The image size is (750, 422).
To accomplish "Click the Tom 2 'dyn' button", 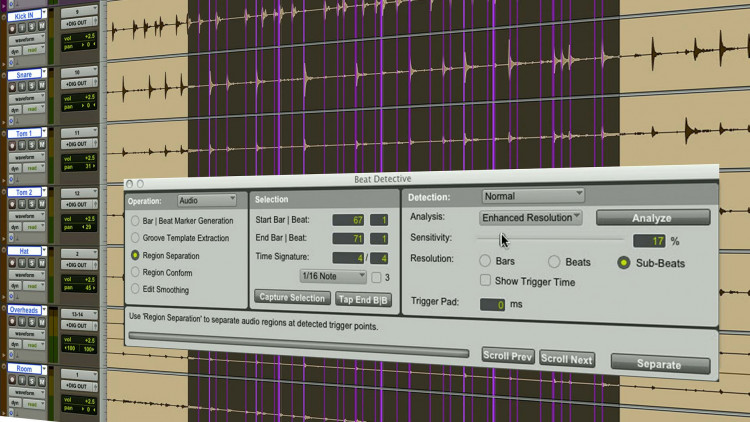I will (15, 227).
